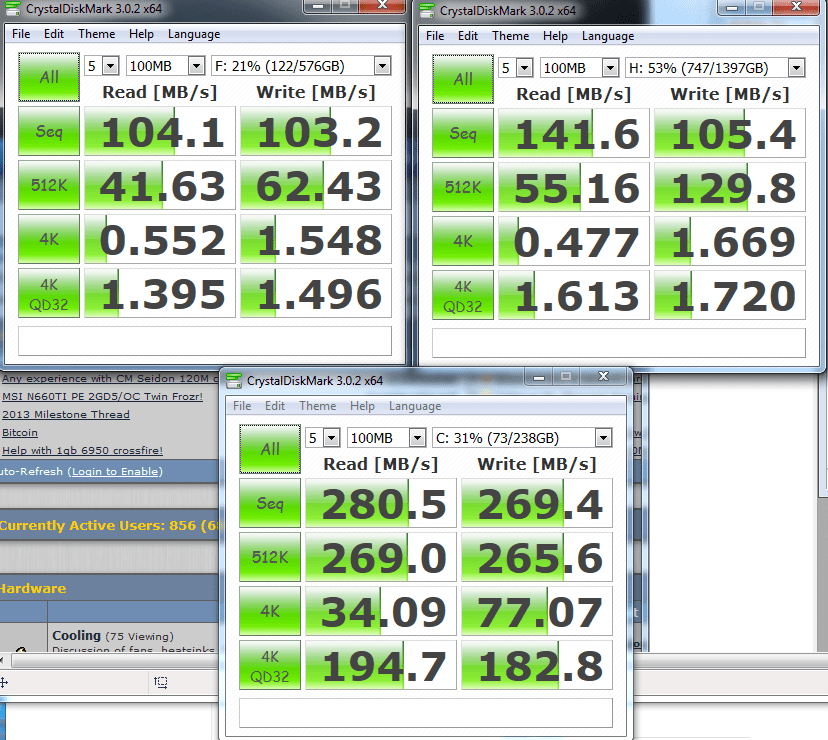Image resolution: width=828 pixels, height=740 pixels.
Task: Open the C: 31% drive selector dropdown
Action: 603,438
